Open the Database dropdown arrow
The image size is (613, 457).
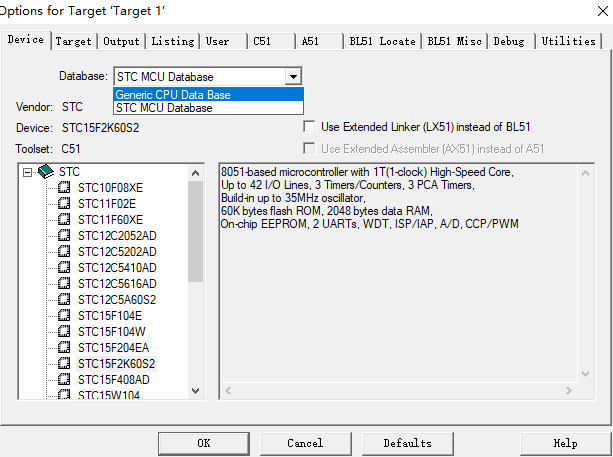[293, 77]
